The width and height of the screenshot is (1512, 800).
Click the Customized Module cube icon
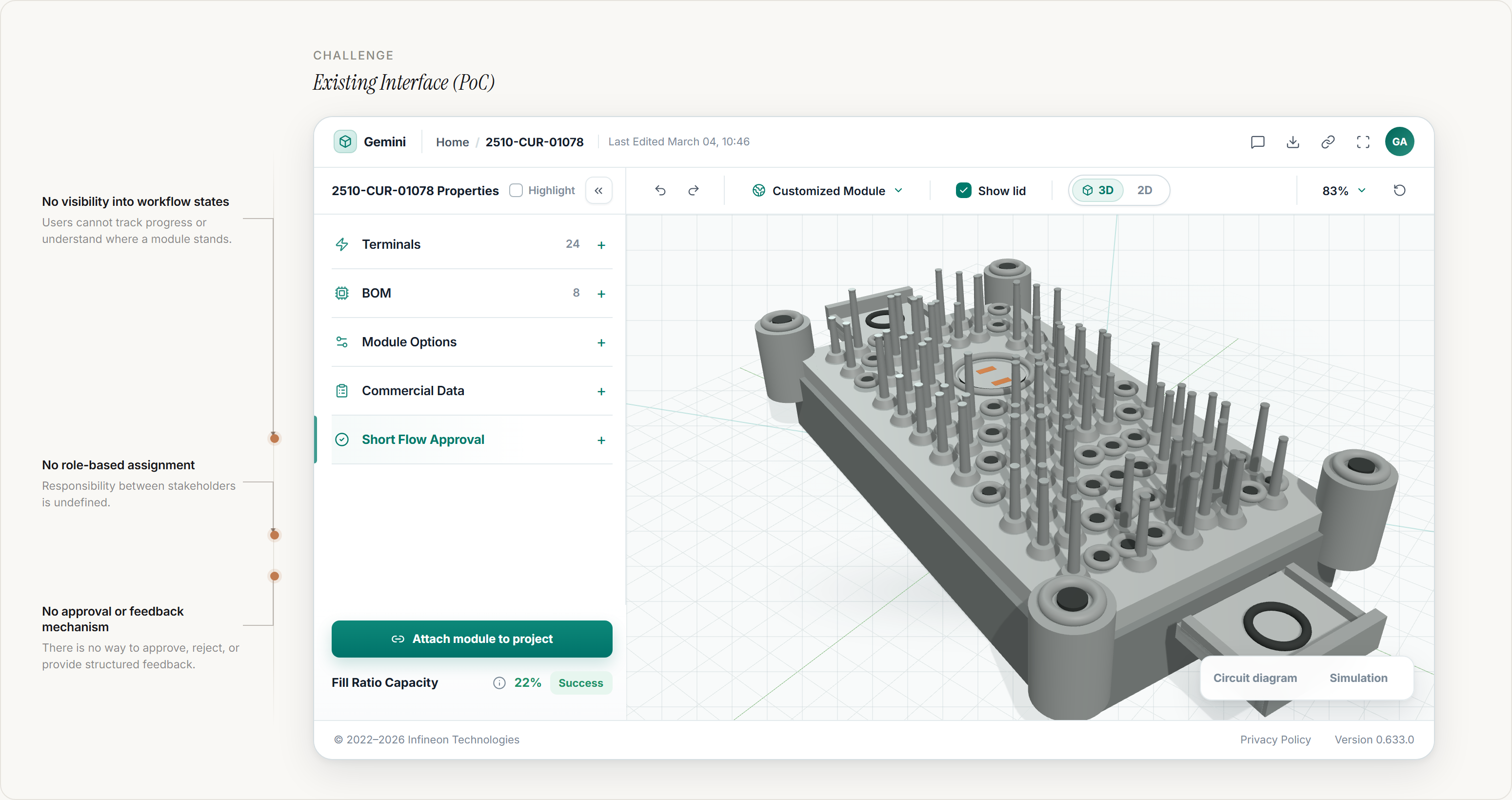coord(758,190)
